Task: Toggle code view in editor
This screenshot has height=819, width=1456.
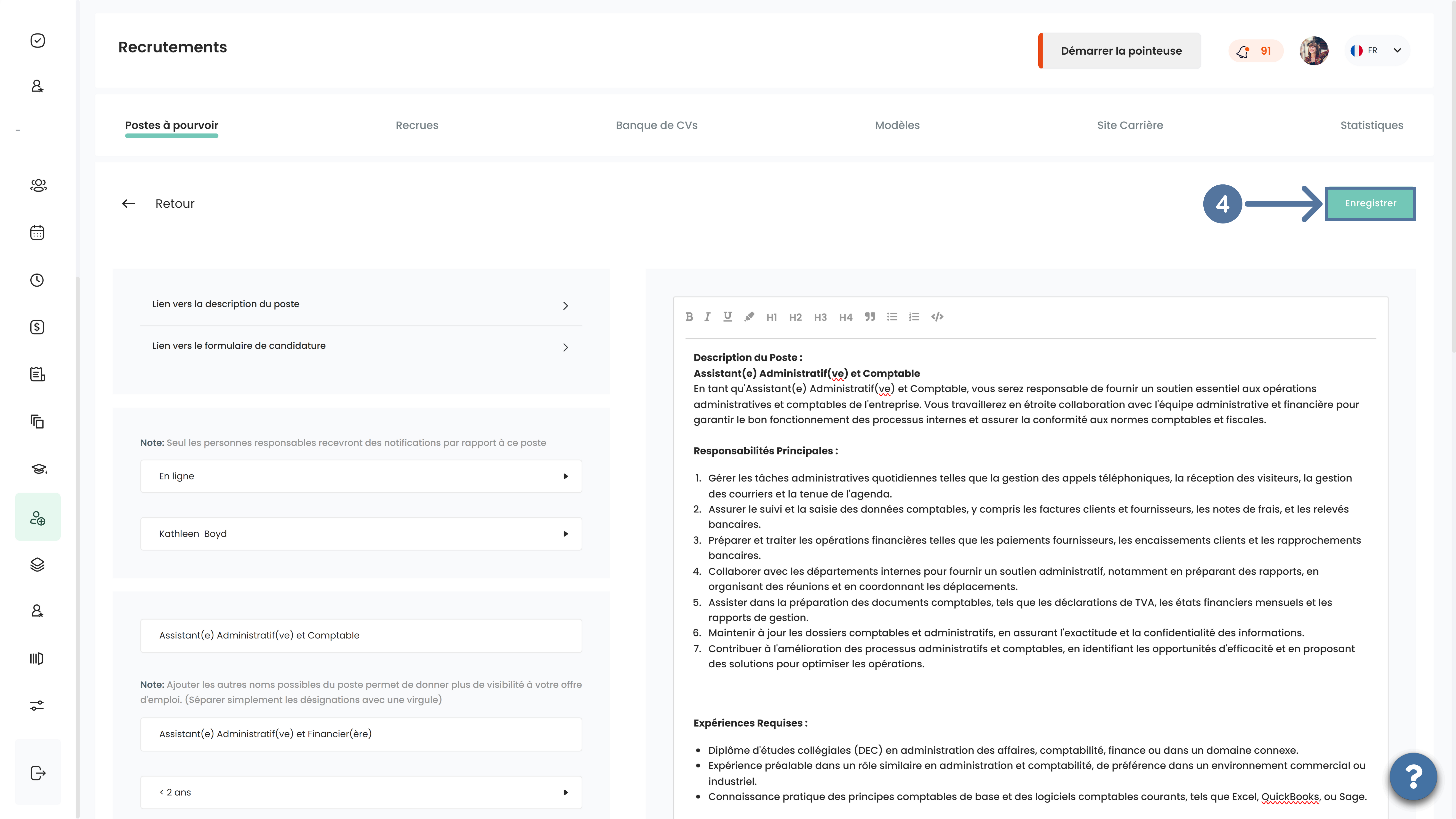Action: tap(937, 317)
